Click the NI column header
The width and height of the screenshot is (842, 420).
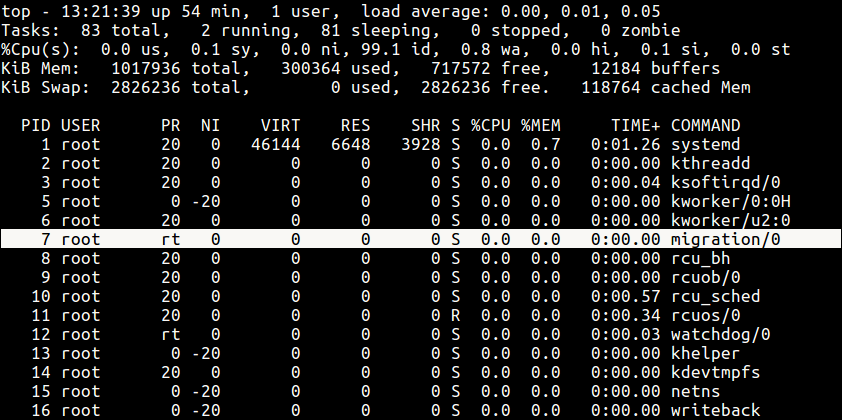click(x=210, y=125)
